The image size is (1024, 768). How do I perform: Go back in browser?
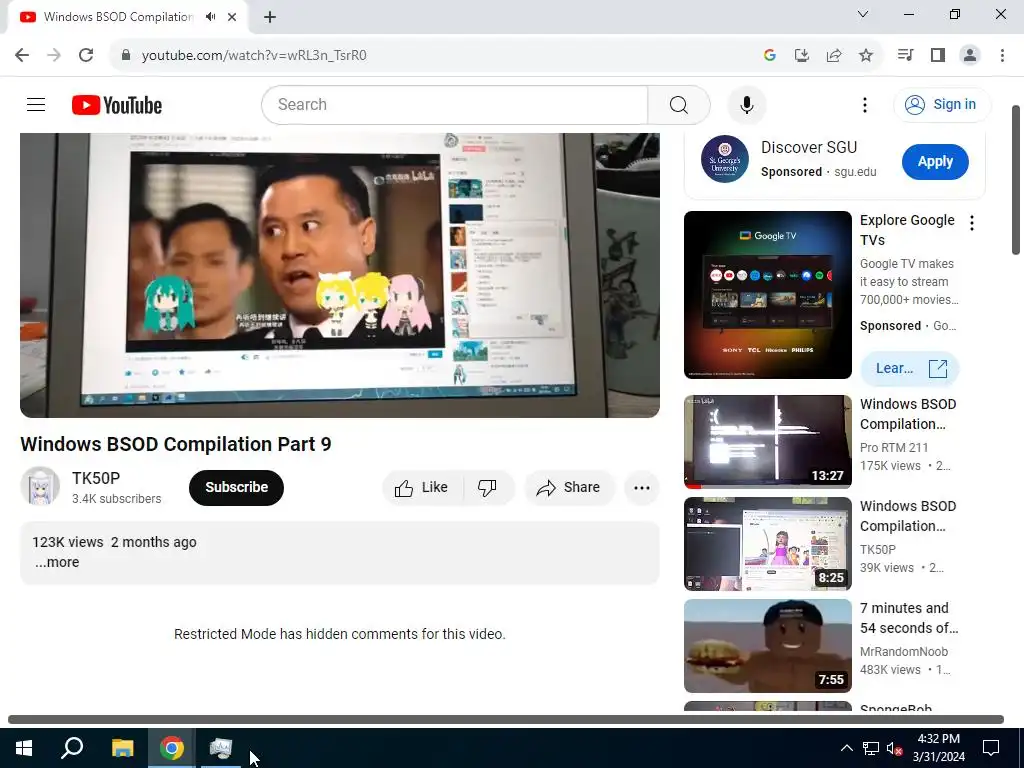click(x=22, y=55)
